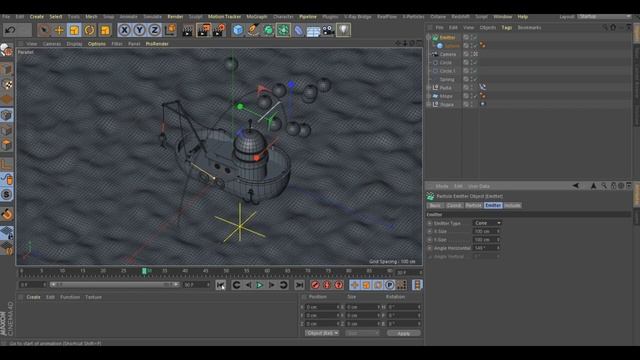Open Texture menu in Material Manager
This screenshot has height=360, width=640.
(x=93, y=297)
